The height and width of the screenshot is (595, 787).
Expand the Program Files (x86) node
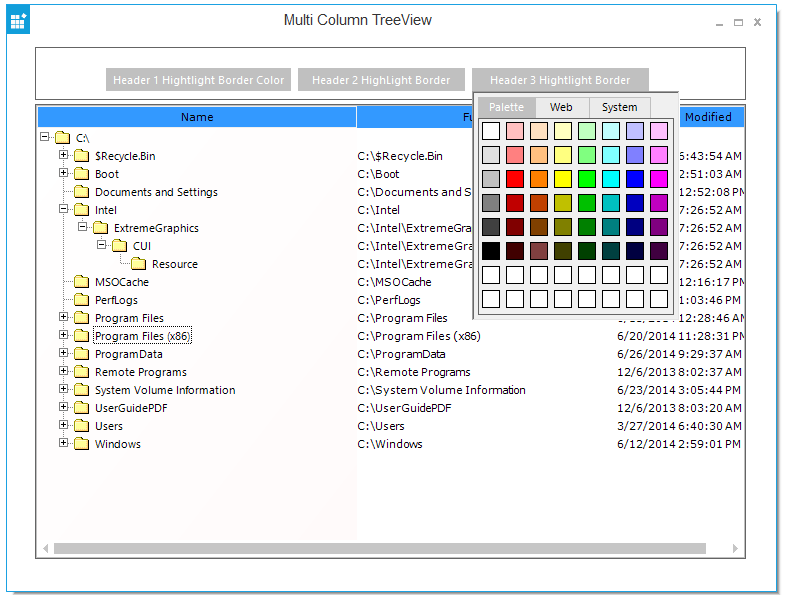pos(64,335)
